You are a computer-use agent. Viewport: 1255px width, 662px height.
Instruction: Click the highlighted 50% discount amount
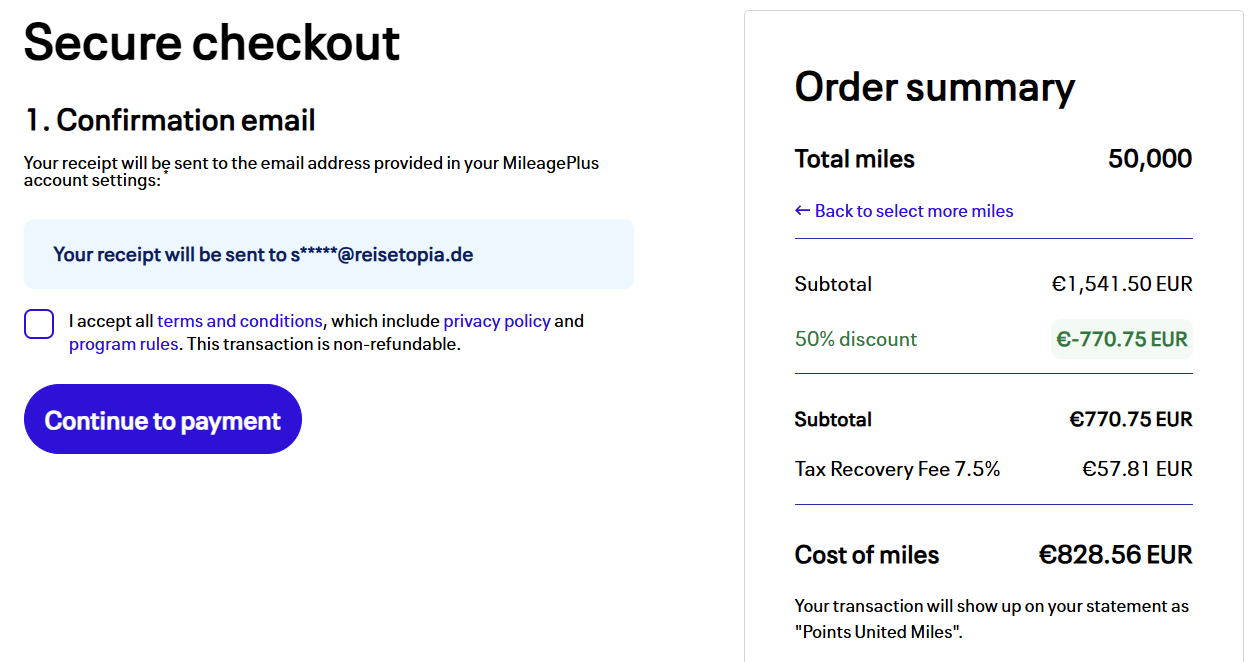point(1121,338)
